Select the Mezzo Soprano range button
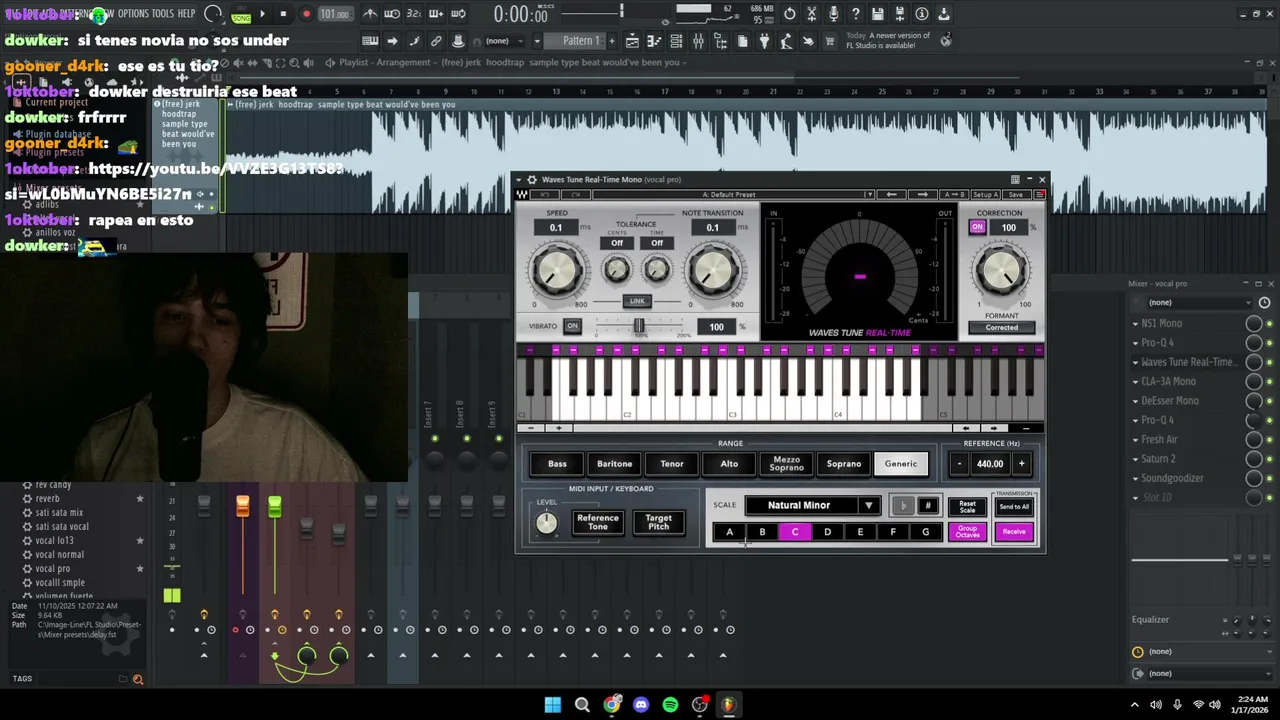Viewport: 1280px width, 720px height. pos(786,464)
